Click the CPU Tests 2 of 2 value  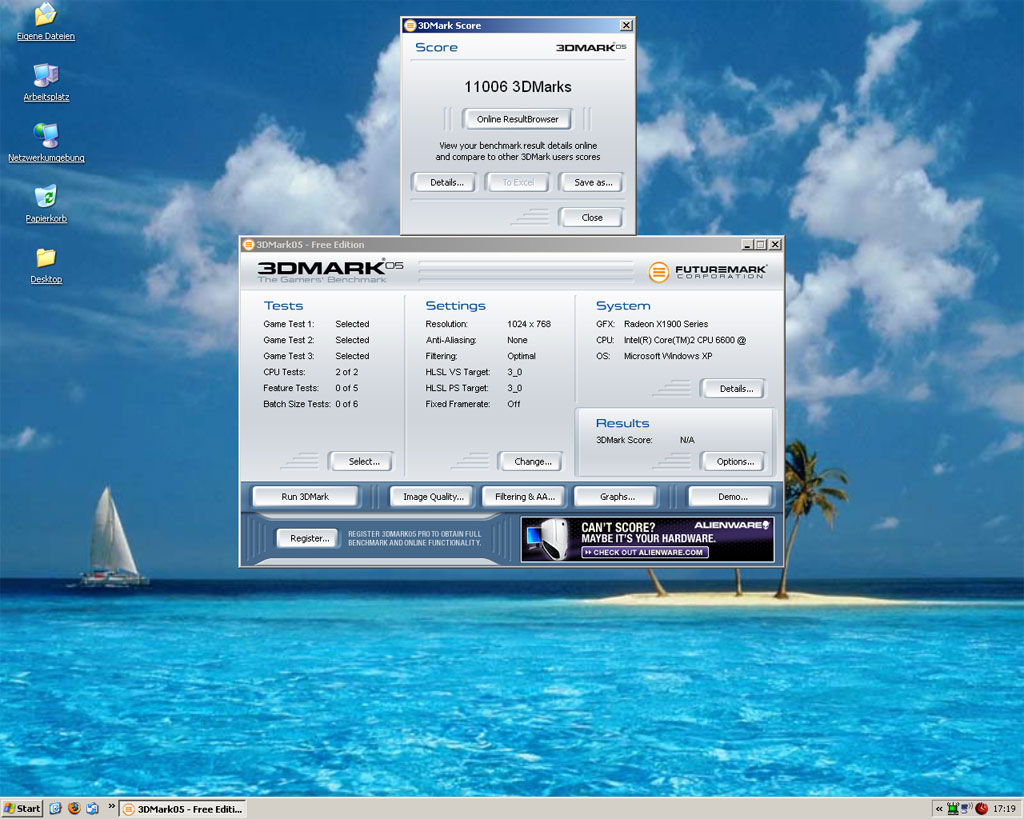pos(346,372)
